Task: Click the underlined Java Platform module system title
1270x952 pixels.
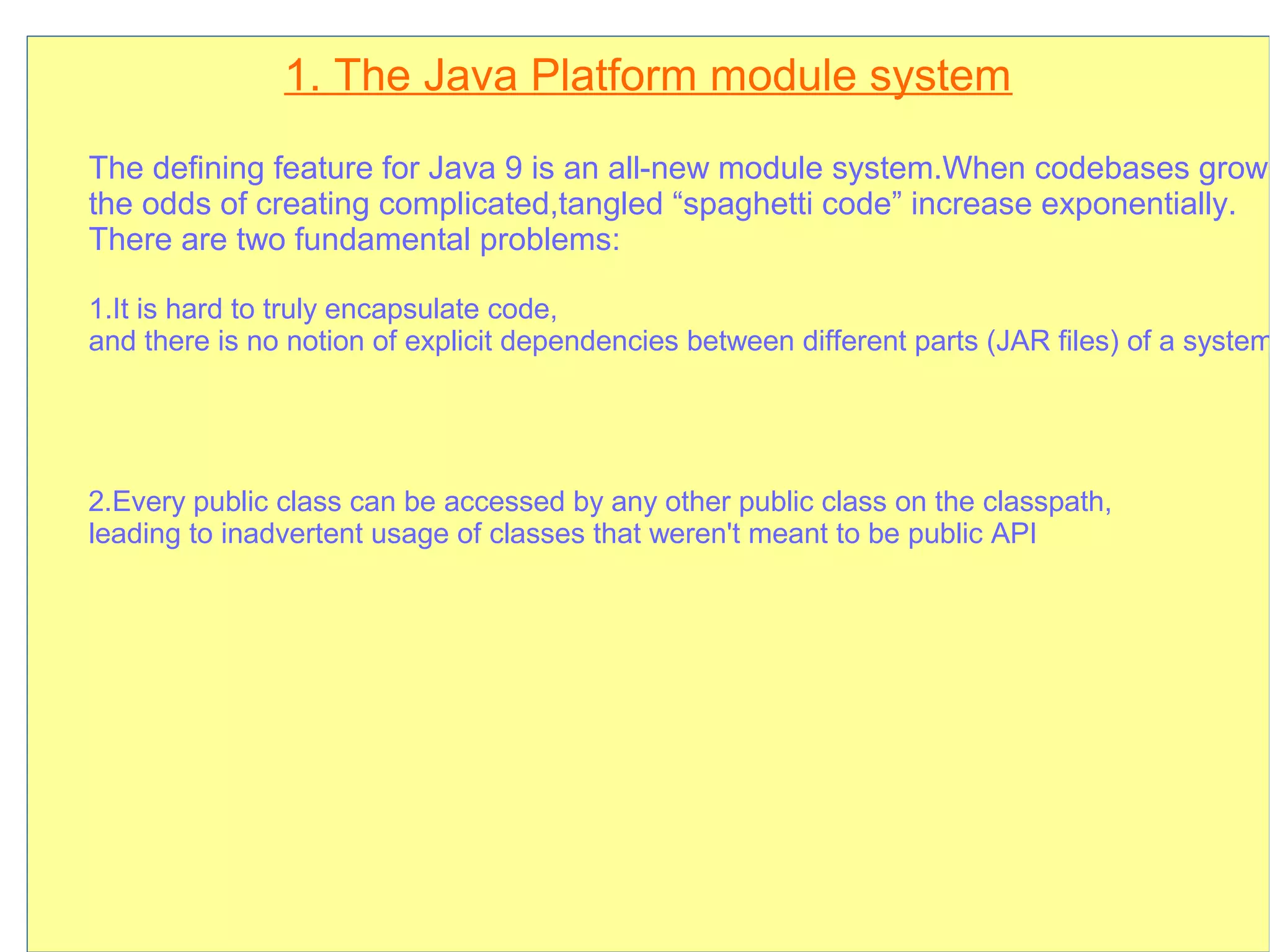Action: [x=648, y=76]
